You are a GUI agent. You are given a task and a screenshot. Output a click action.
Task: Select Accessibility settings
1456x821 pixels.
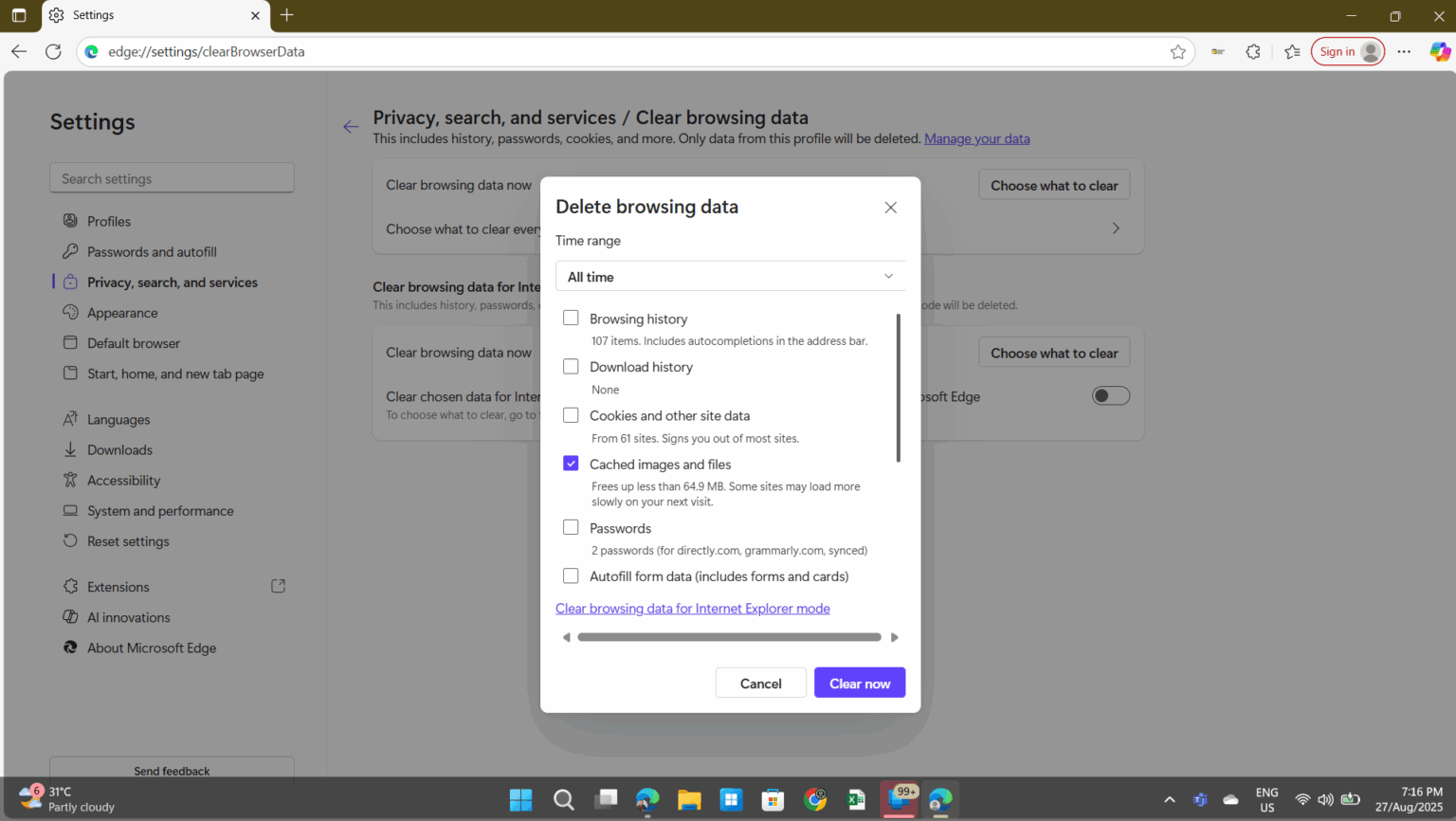tap(123, 480)
